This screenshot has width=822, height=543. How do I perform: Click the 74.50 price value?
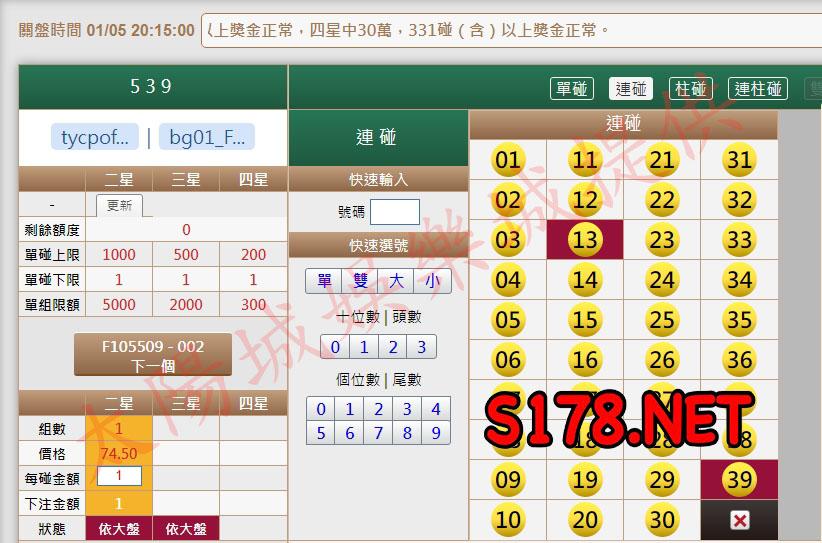[119, 454]
